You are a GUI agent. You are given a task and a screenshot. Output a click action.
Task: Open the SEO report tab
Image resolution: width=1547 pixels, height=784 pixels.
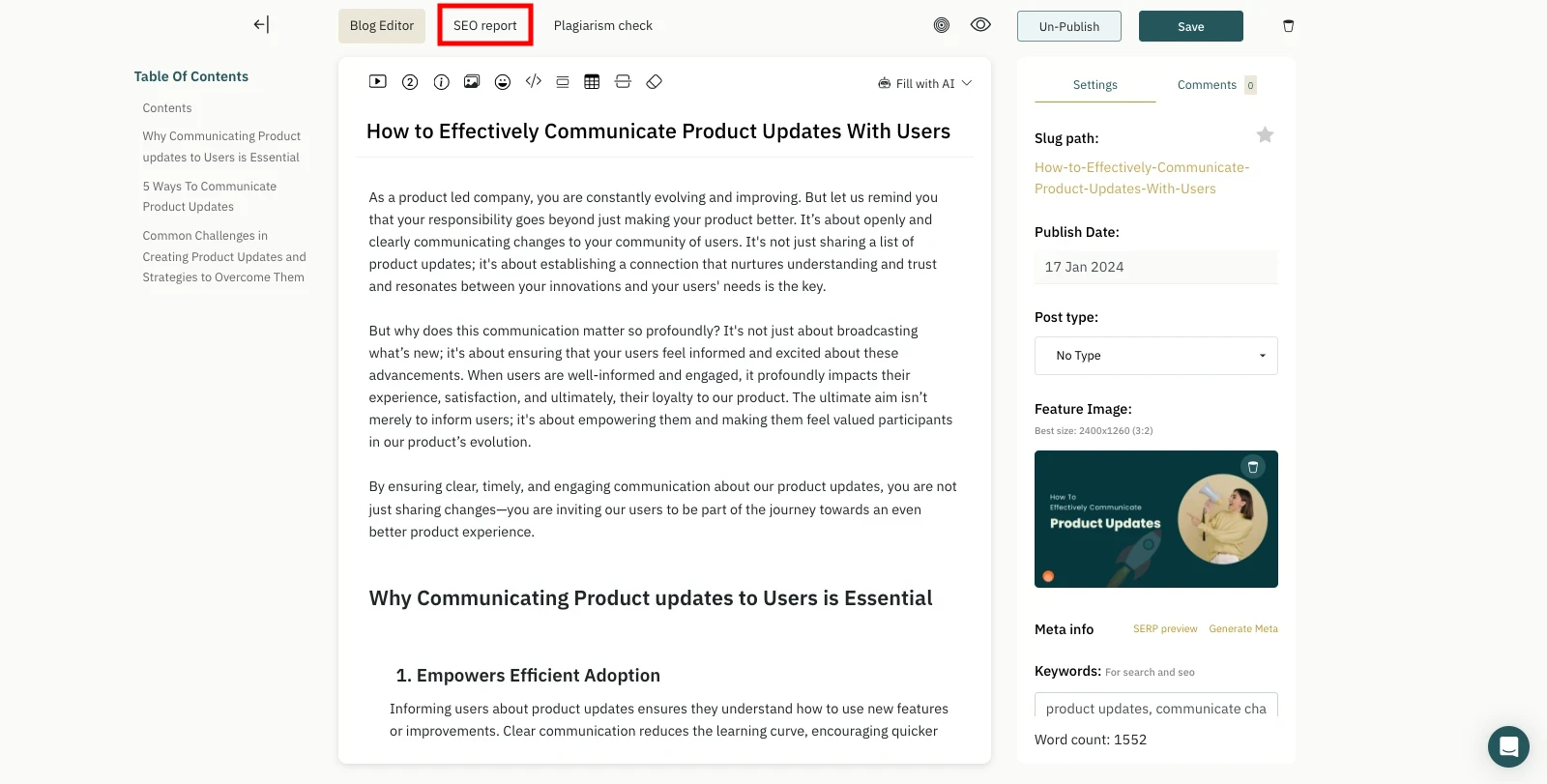point(485,26)
